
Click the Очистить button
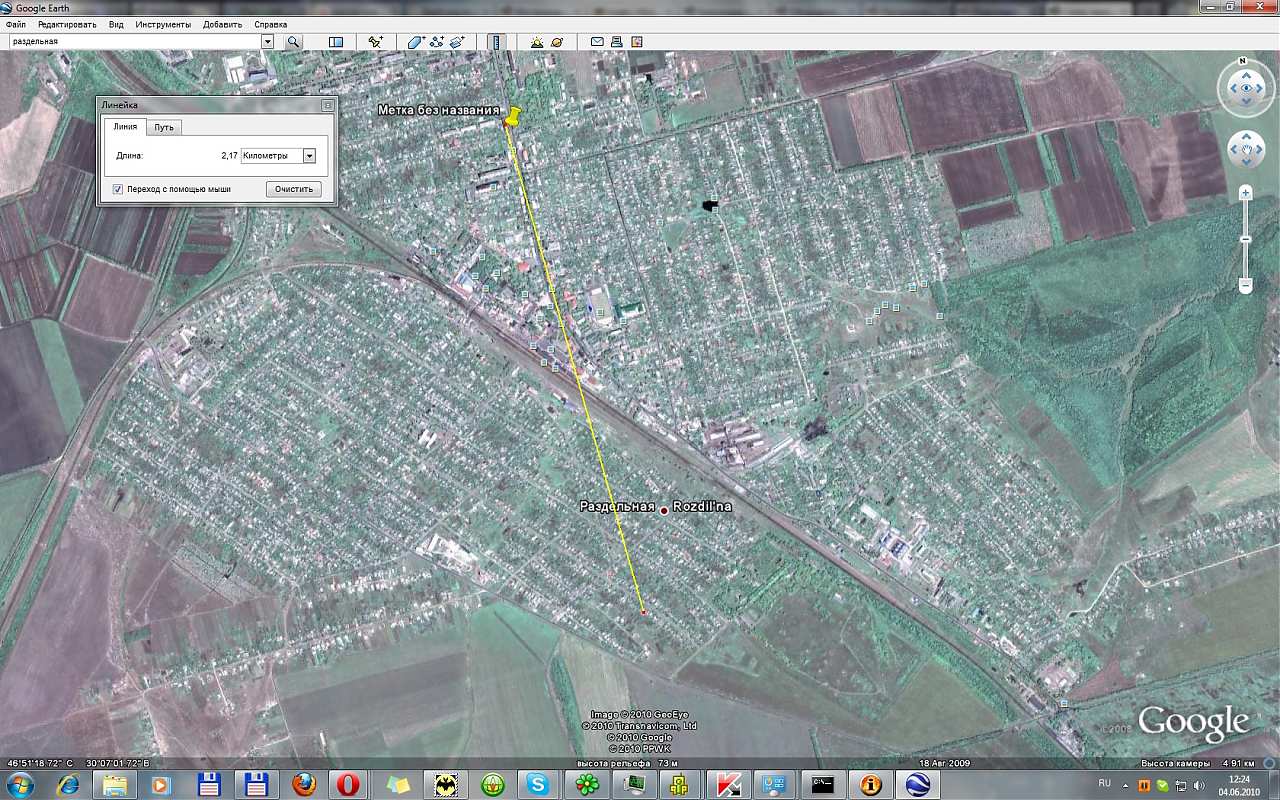tap(294, 189)
